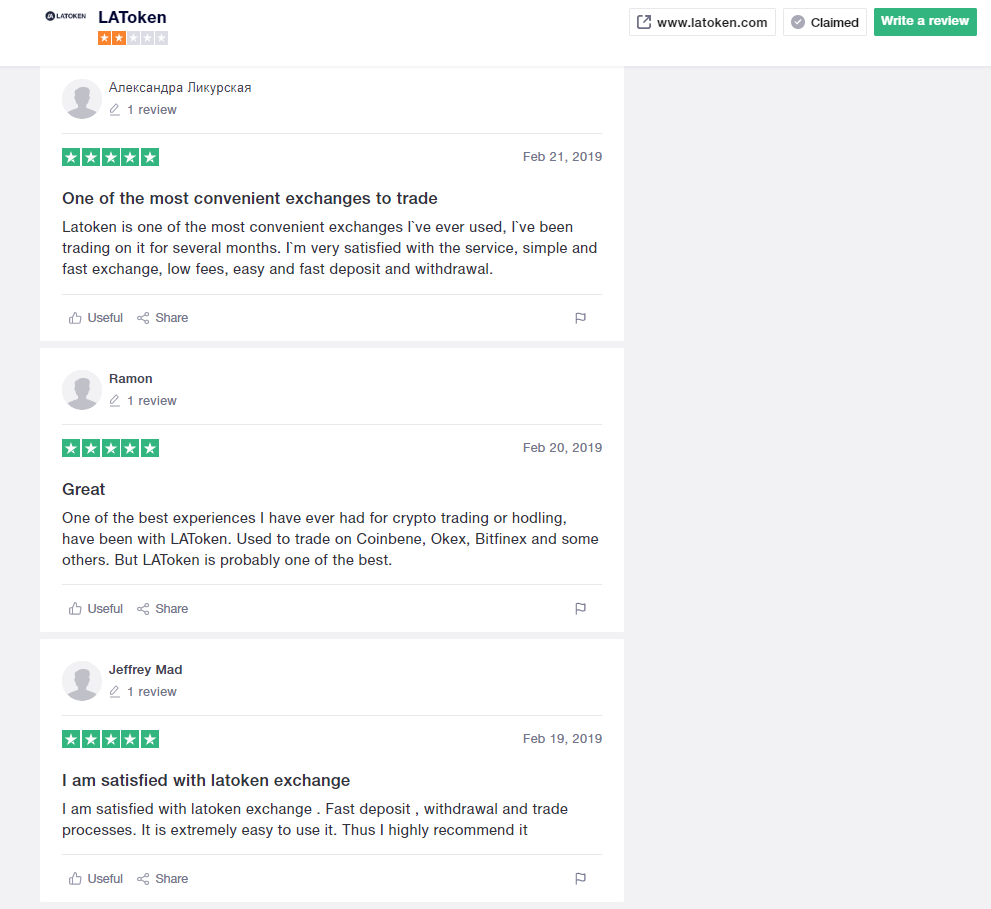The width and height of the screenshot is (991, 909).
Task: Visit www.latoken.com external link
Action: coord(702,22)
